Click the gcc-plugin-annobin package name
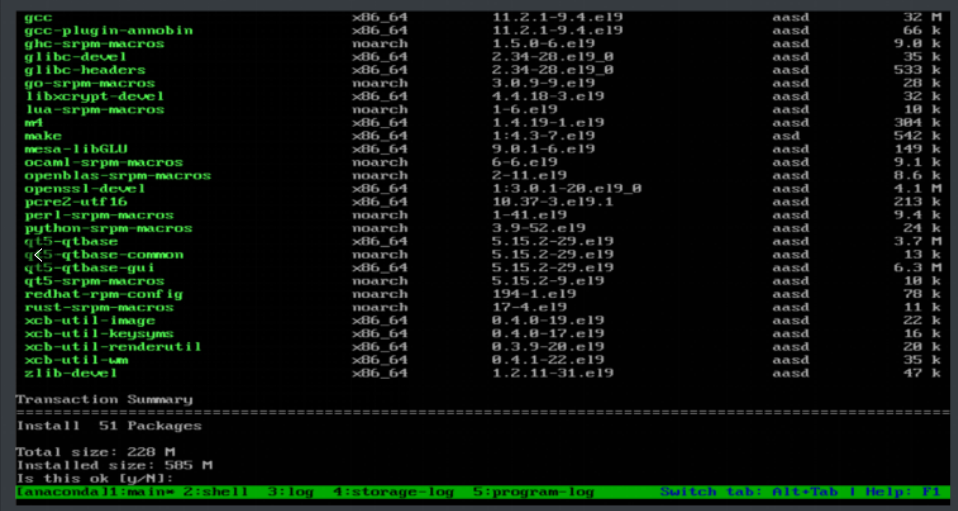958x511 pixels. pyautogui.click(x=109, y=31)
